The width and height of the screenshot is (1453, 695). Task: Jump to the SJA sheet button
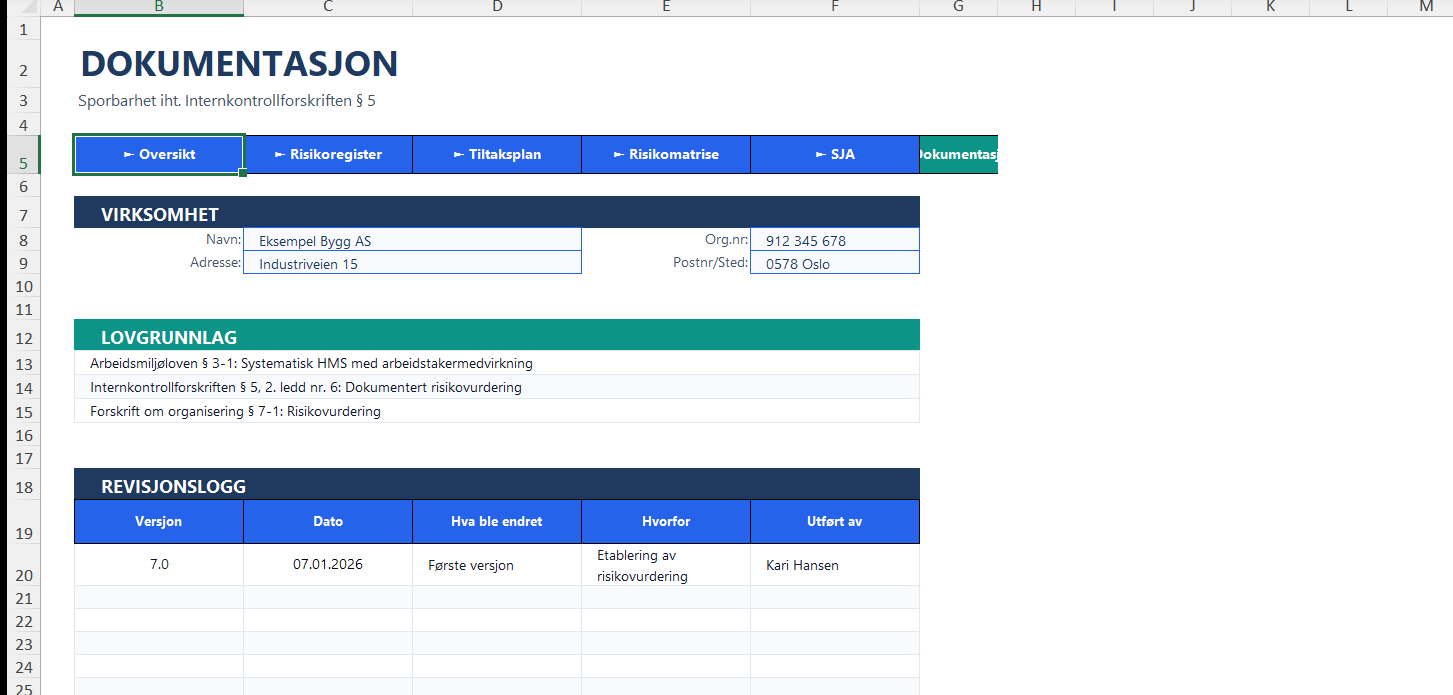(834, 155)
